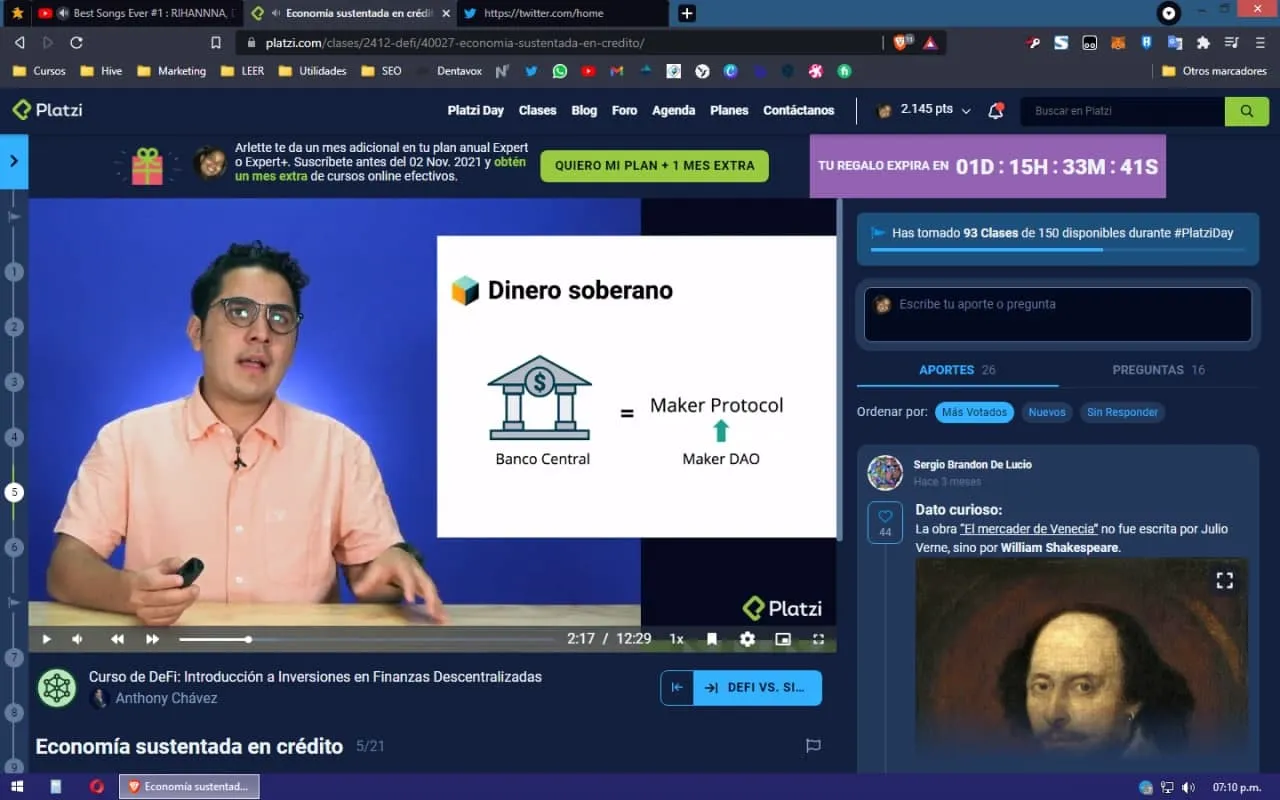Open the Otros marcadores folder
Image resolution: width=1280 pixels, height=800 pixels.
coord(1214,71)
